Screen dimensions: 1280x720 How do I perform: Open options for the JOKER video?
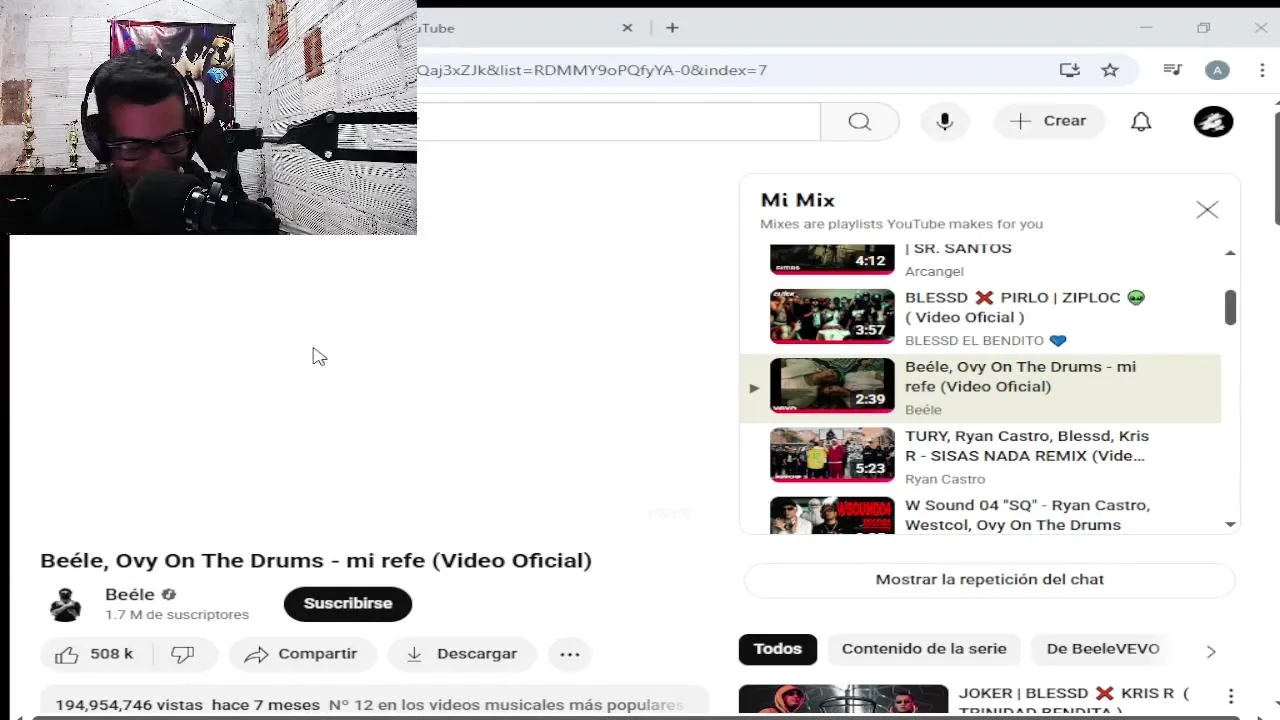1231,696
